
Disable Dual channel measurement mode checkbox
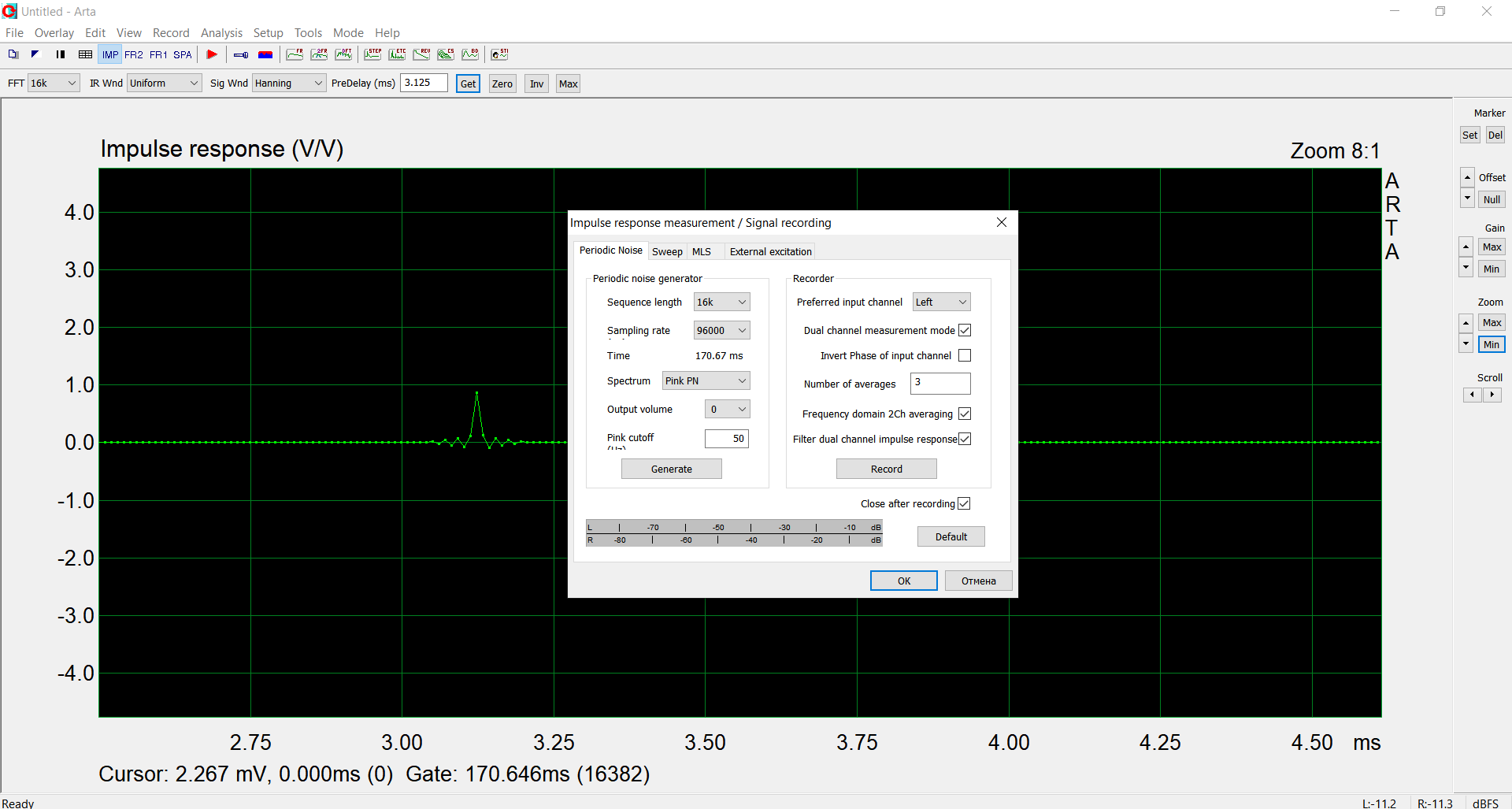coord(965,331)
